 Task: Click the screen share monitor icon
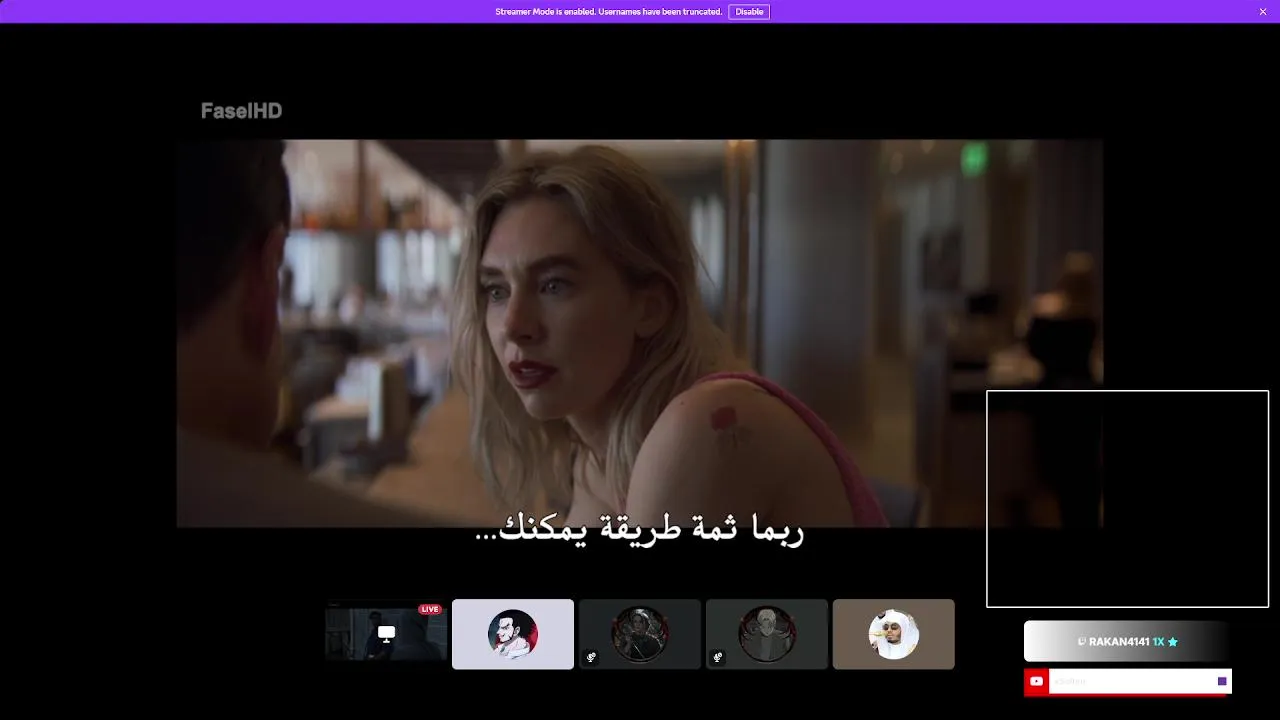[x=386, y=634]
